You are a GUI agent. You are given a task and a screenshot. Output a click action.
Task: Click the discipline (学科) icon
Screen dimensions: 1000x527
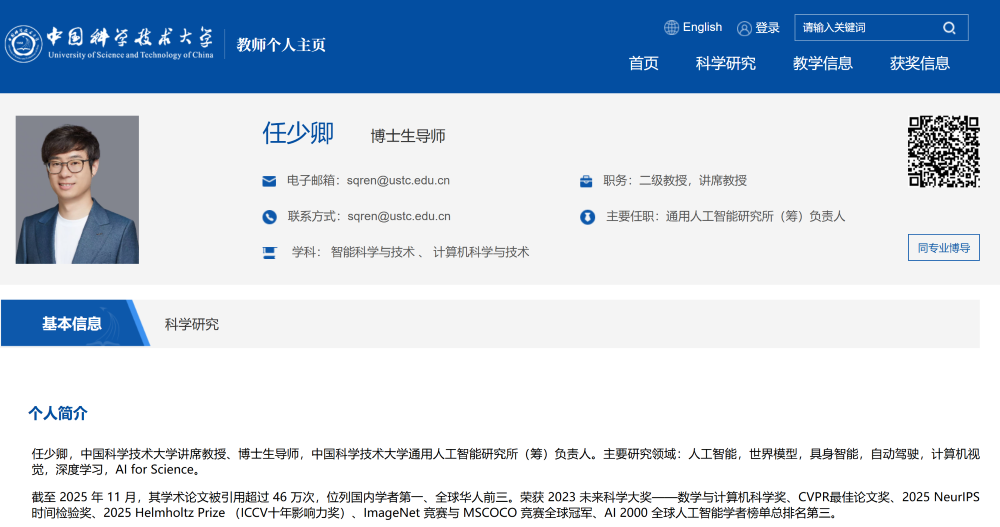pos(269,252)
